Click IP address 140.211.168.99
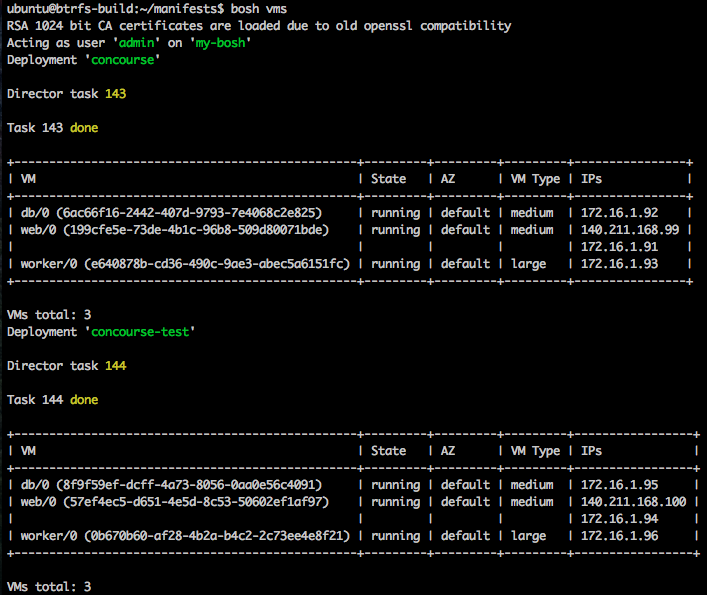This screenshot has height=595, width=707. (630, 230)
